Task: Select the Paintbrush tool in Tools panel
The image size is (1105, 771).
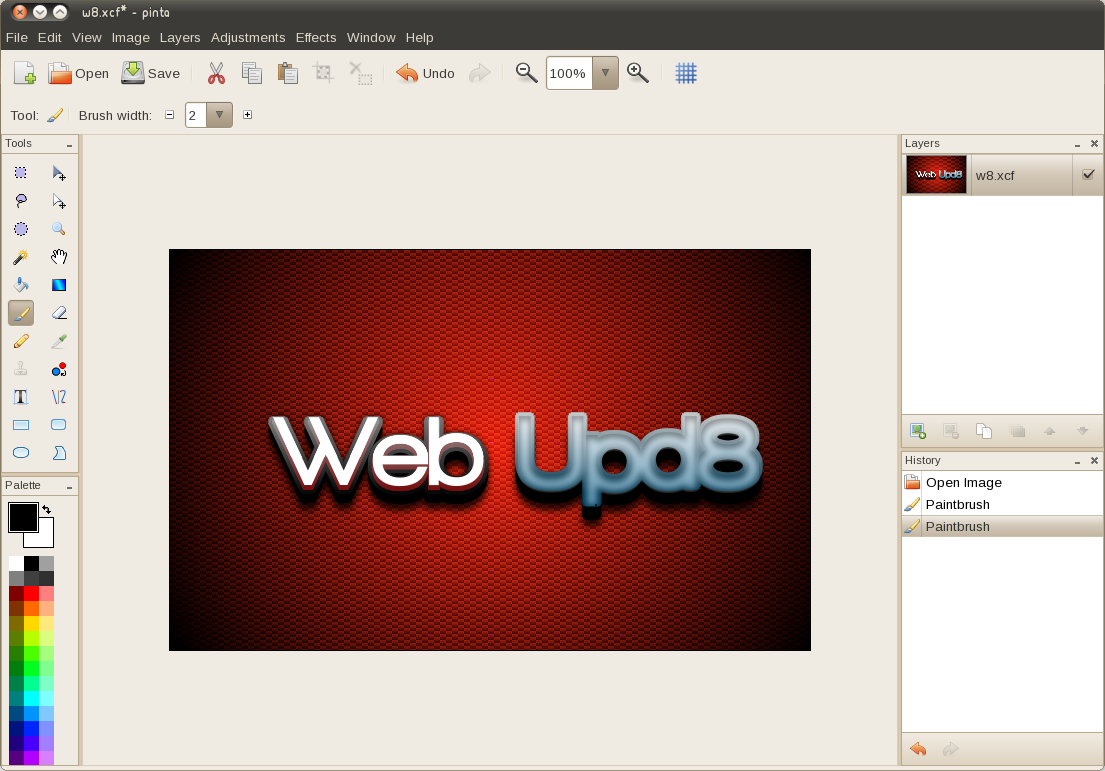Action: coord(21,313)
